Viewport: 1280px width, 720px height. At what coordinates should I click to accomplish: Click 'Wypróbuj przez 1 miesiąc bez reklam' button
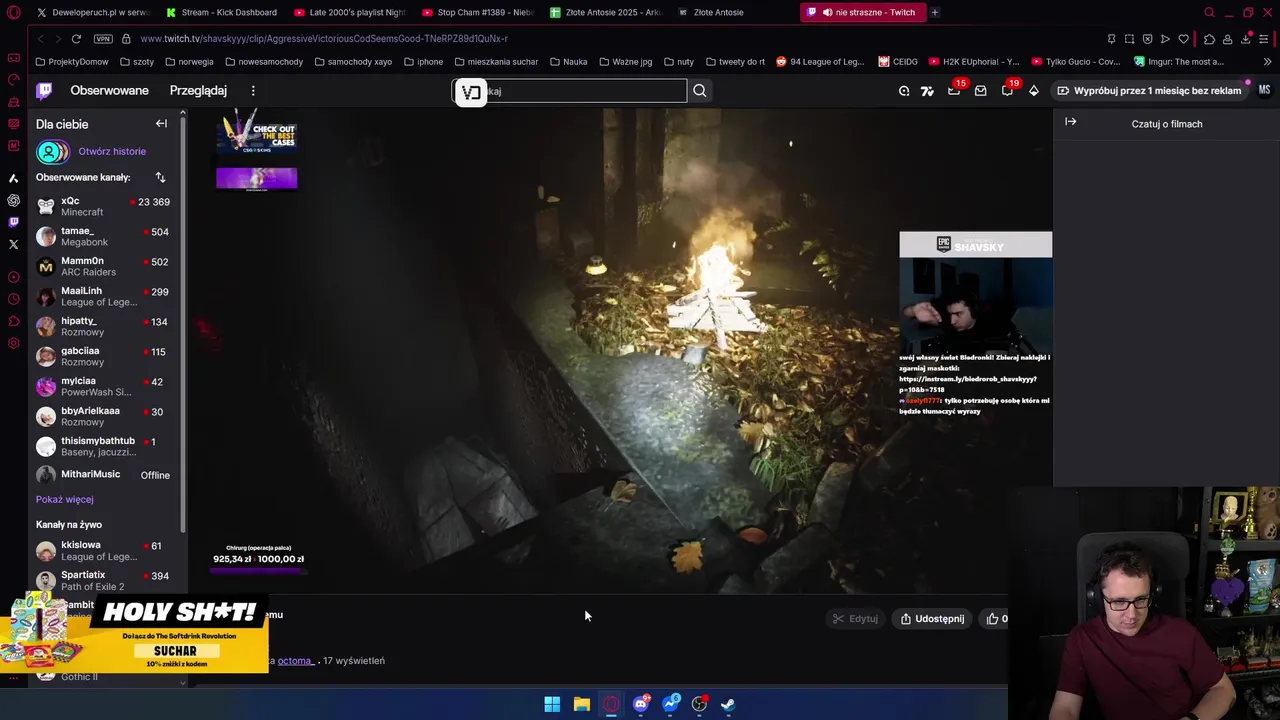tap(1149, 90)
